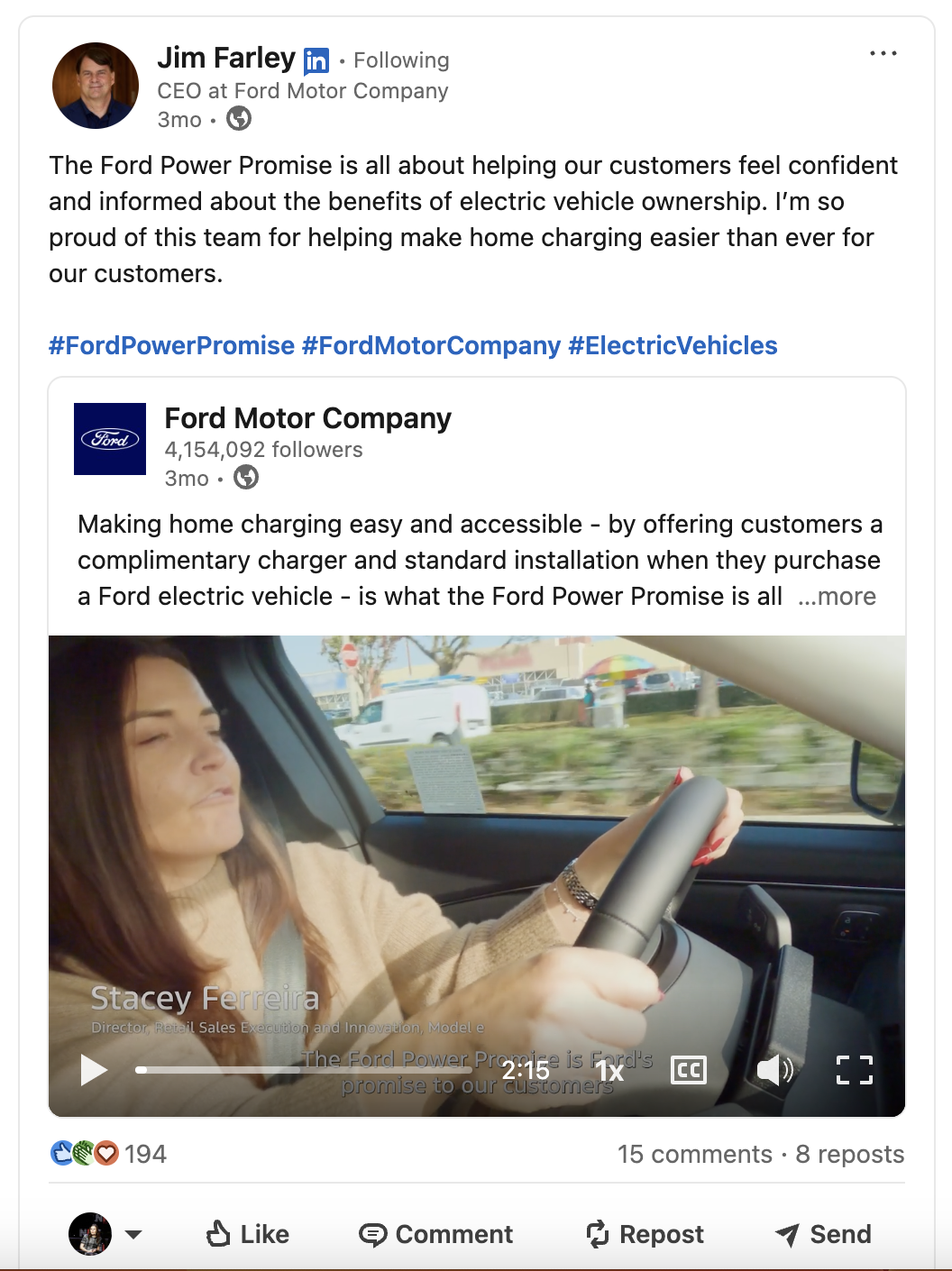Open the #FordPowerPromise hashtag
This screenshot has width=952, height=1271.
(x=171, y=345)
